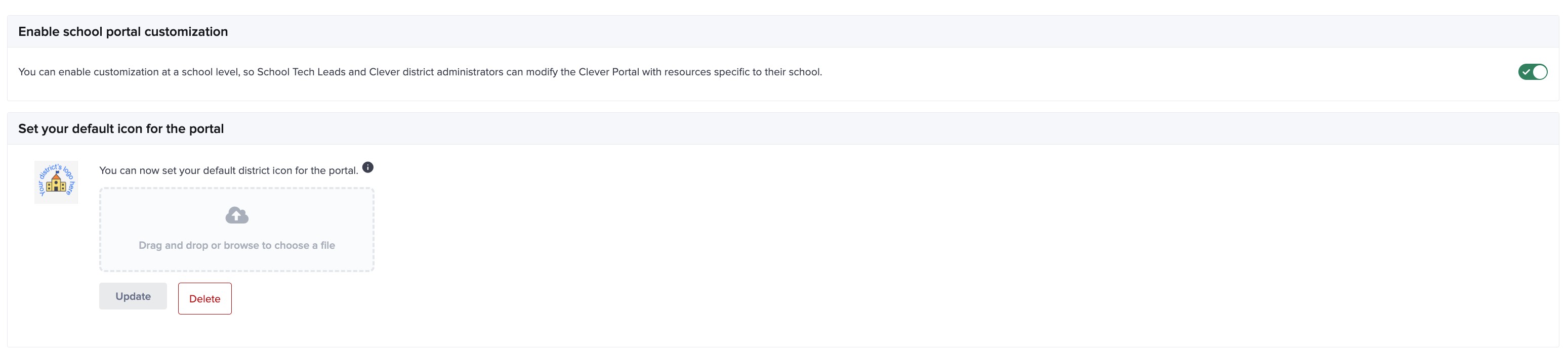The image size is (1568, 357).
Task: Click the white knob of the customization toggle
Action: 1539,72
